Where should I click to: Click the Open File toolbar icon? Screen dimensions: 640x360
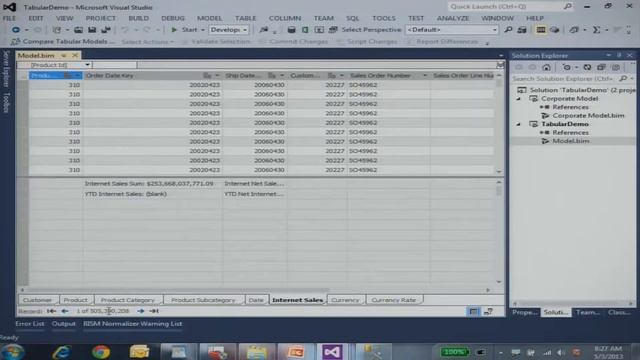click(x=78, y=30)
